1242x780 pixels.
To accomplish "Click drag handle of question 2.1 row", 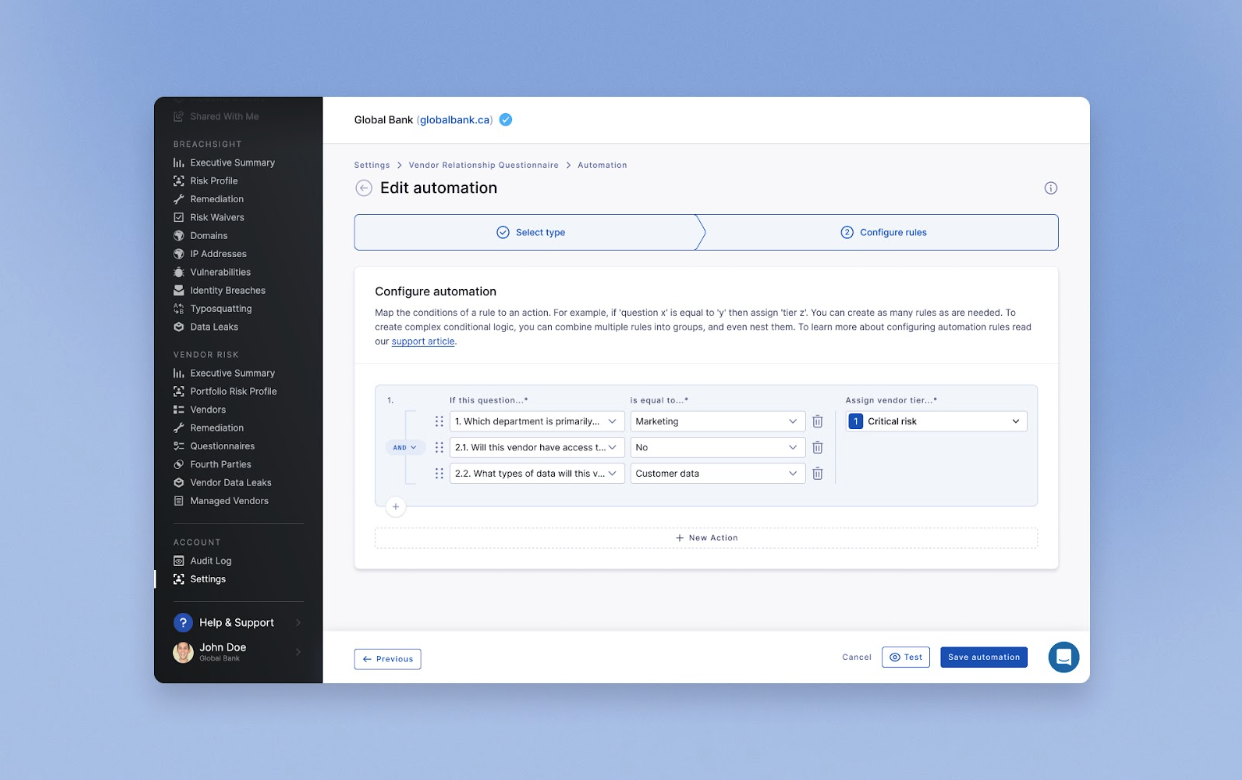I will click(439, 448).
